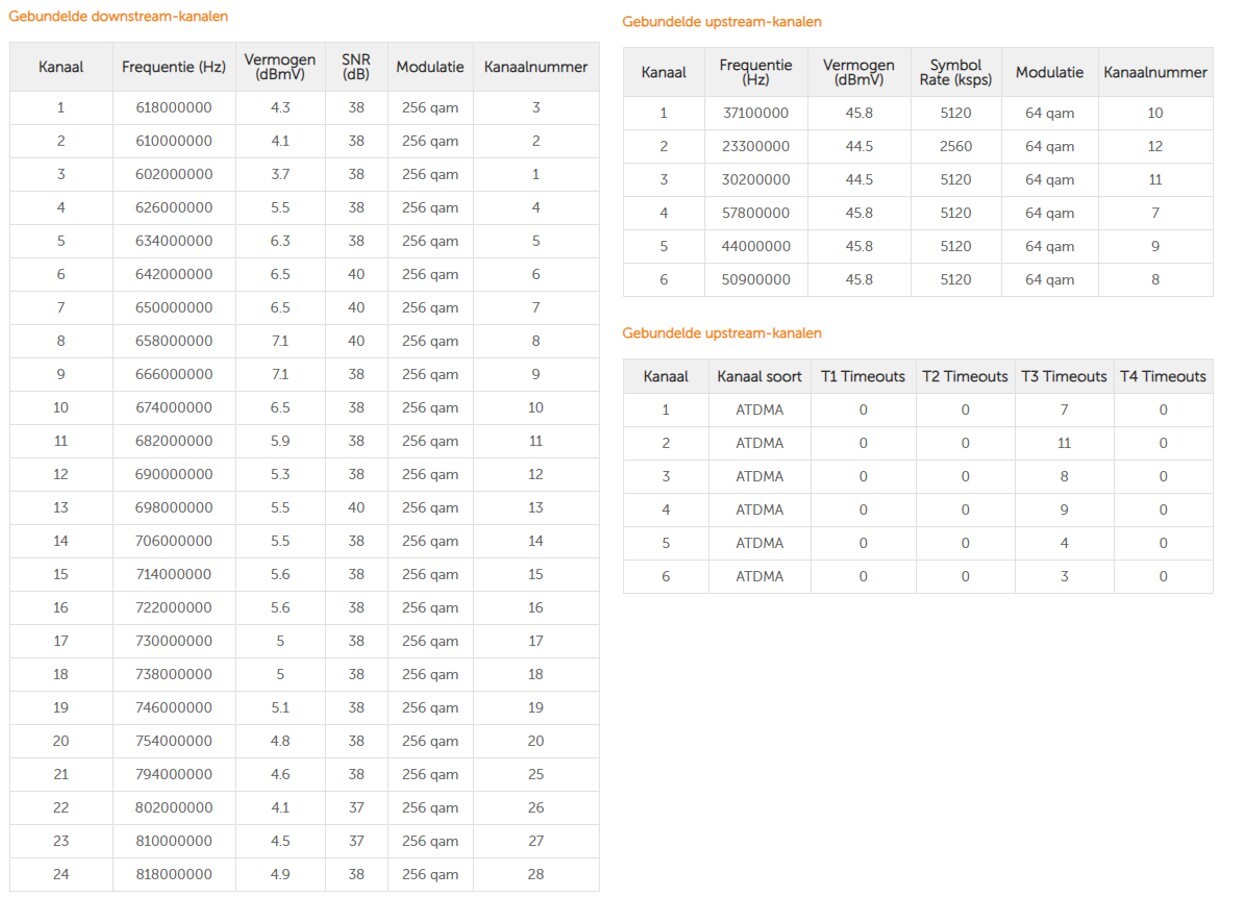Select the T3 Timeouts column header
The width and height of the screenshot is (1240, 907).
(1064, 376)
